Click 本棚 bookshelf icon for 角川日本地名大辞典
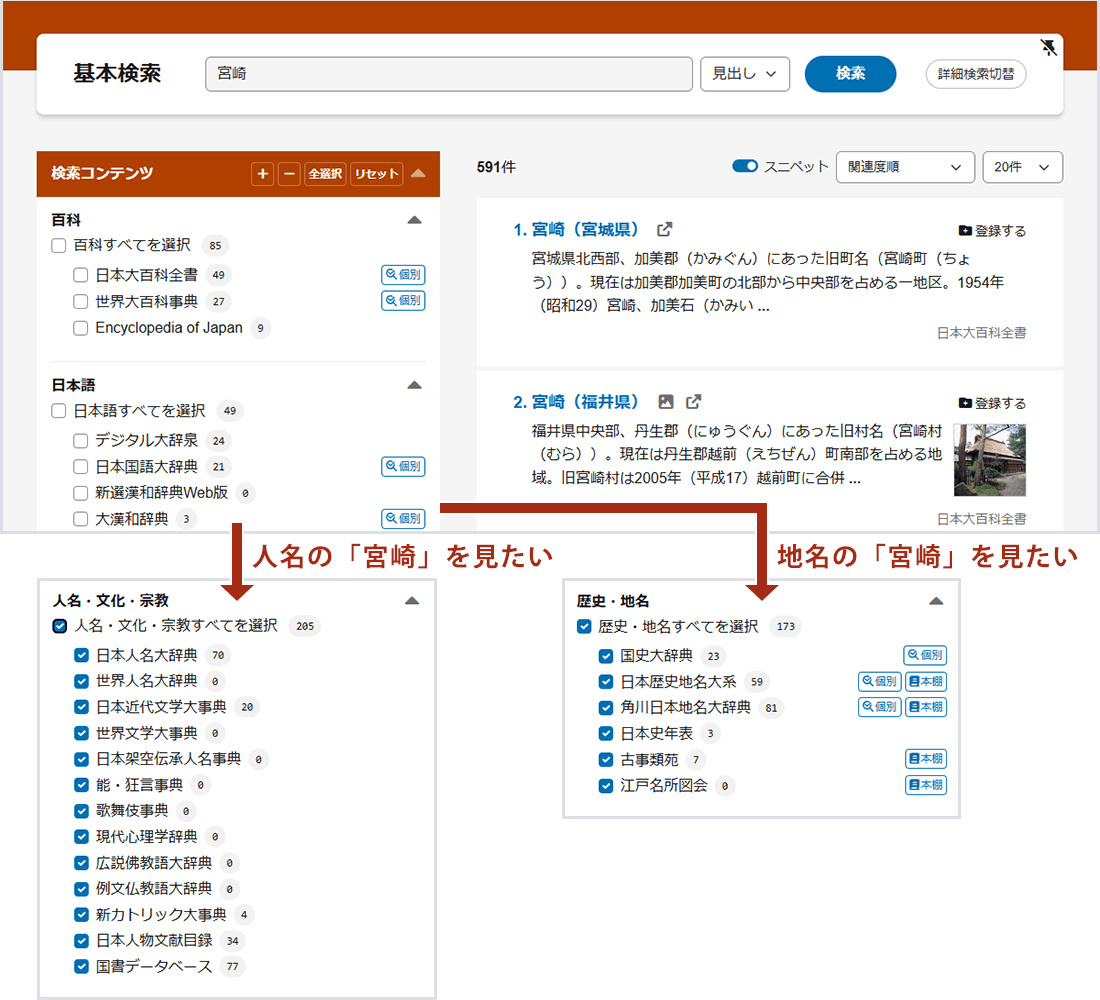1100x1000 pixels. point(926,707)
